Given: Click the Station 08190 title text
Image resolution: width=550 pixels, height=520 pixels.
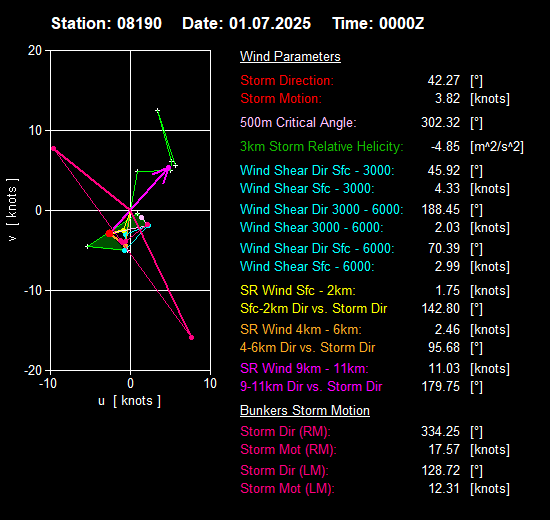Looking at the screenshot, I should tap(106, 24).
